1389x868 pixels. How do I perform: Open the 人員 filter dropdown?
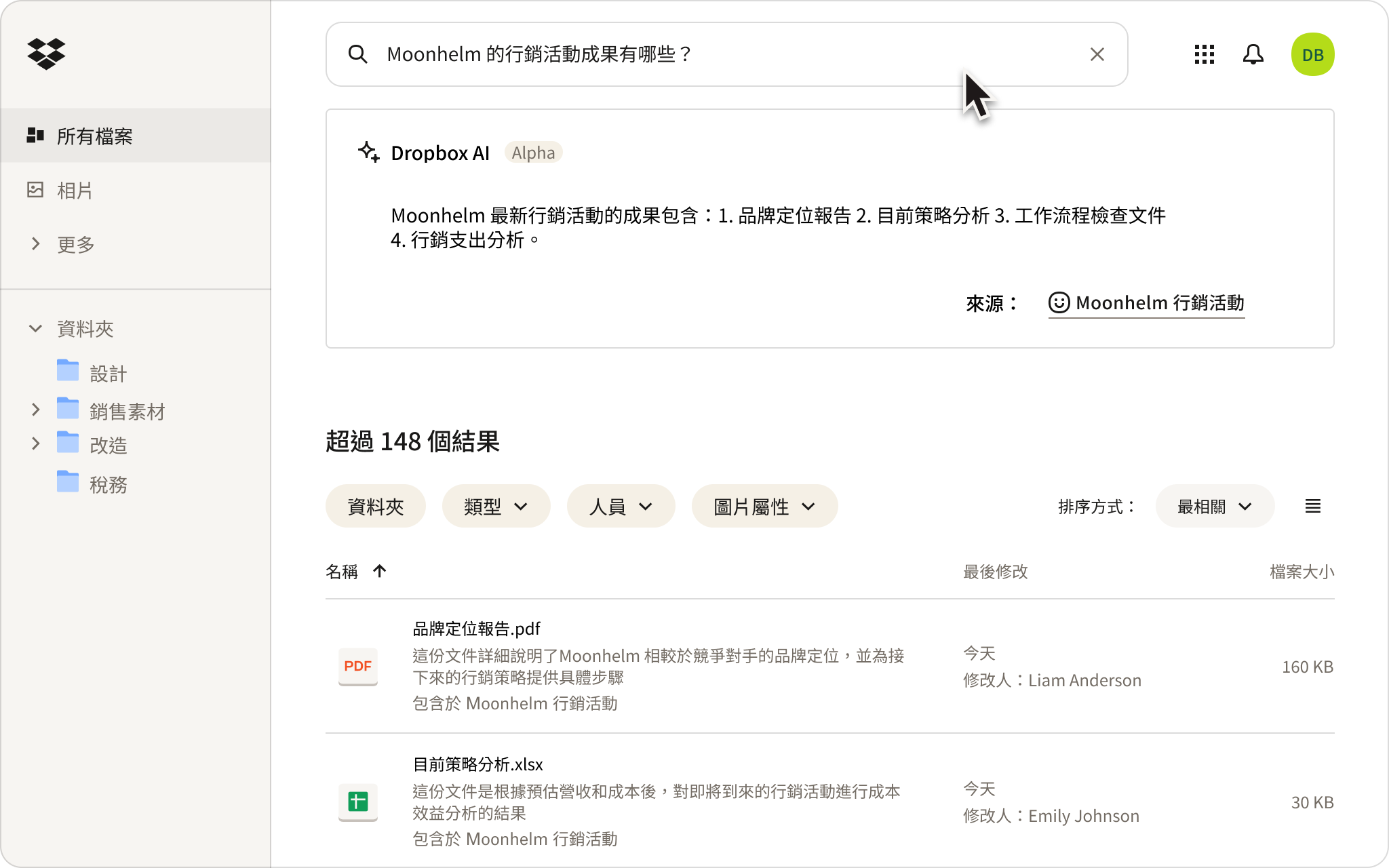621,506
